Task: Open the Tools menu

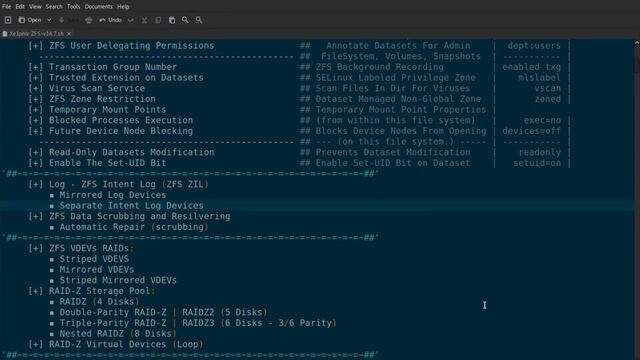Action: [x=73, y=7]
